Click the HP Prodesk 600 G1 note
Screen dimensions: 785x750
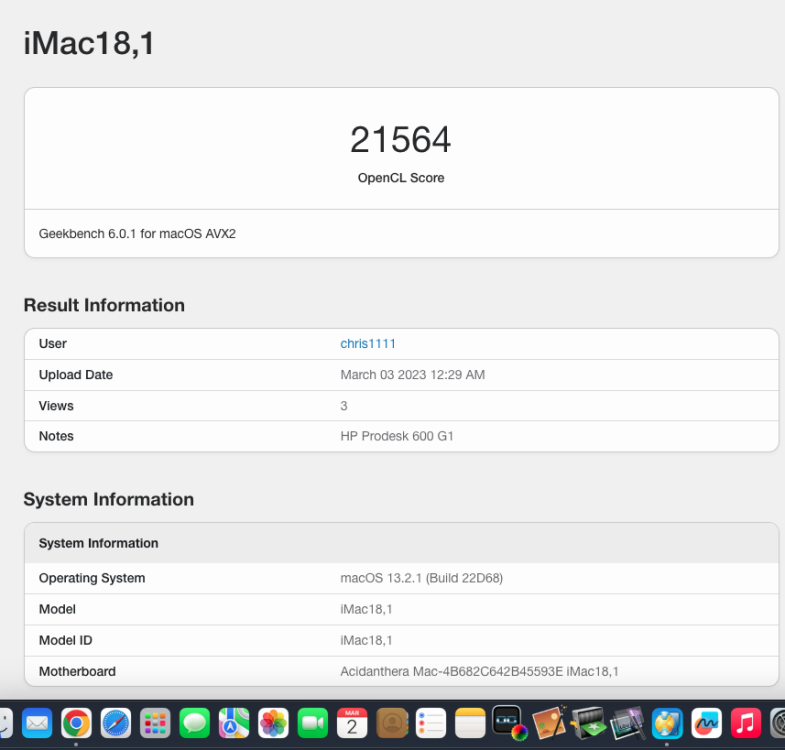(397, 436)
